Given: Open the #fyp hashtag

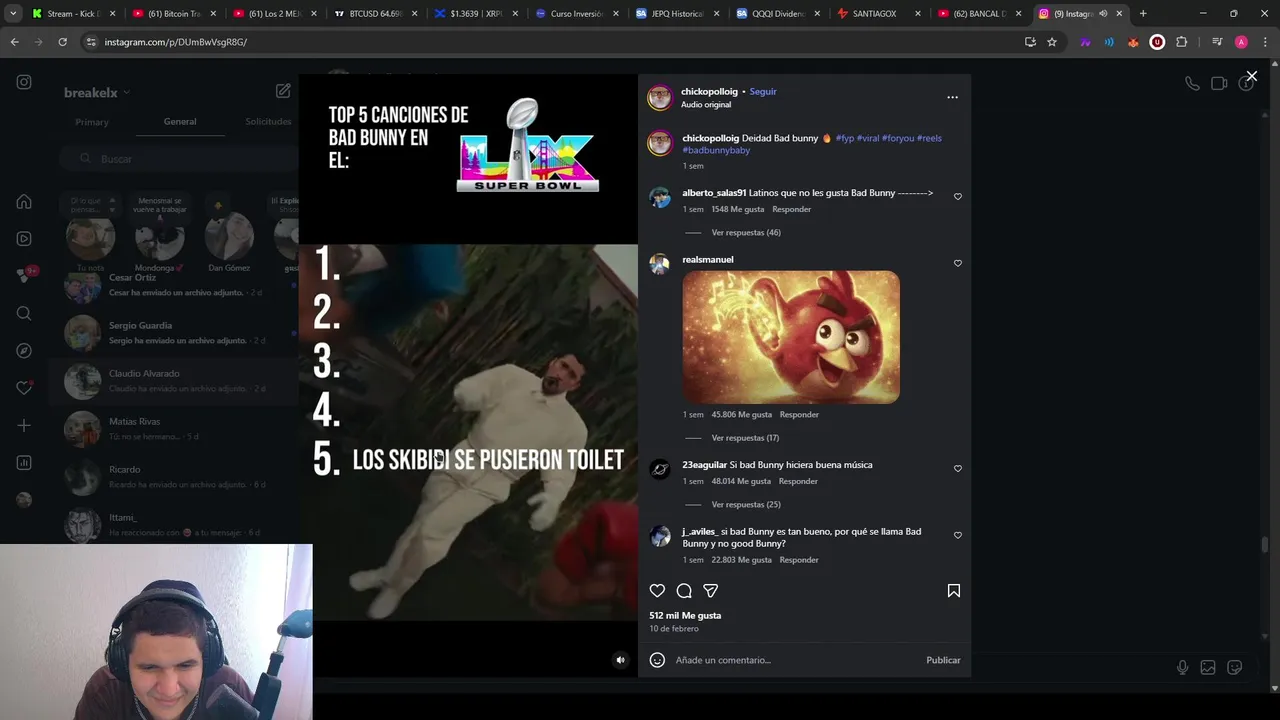Looking at the screenshot, I should click(845, 138).
